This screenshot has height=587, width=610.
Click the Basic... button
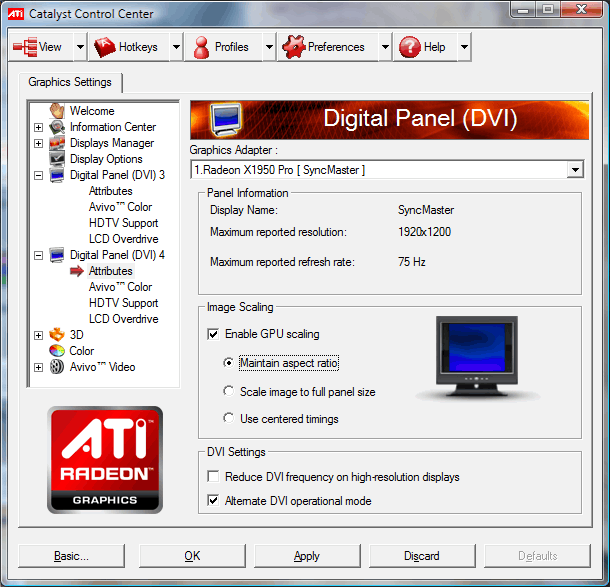(72, 556)
